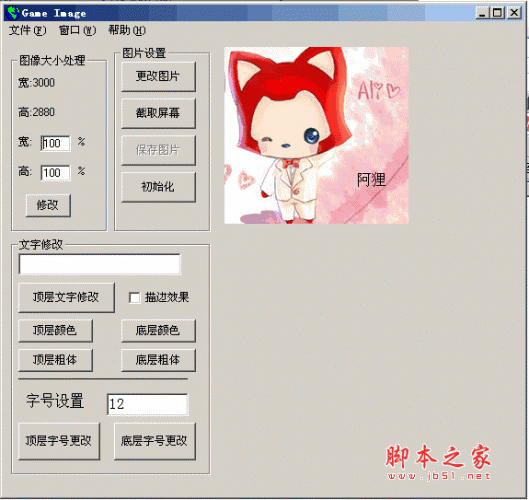The width and height of the screenshot is (529, 500).
Task: Close the Game Image window
Action: pos(514,13)
